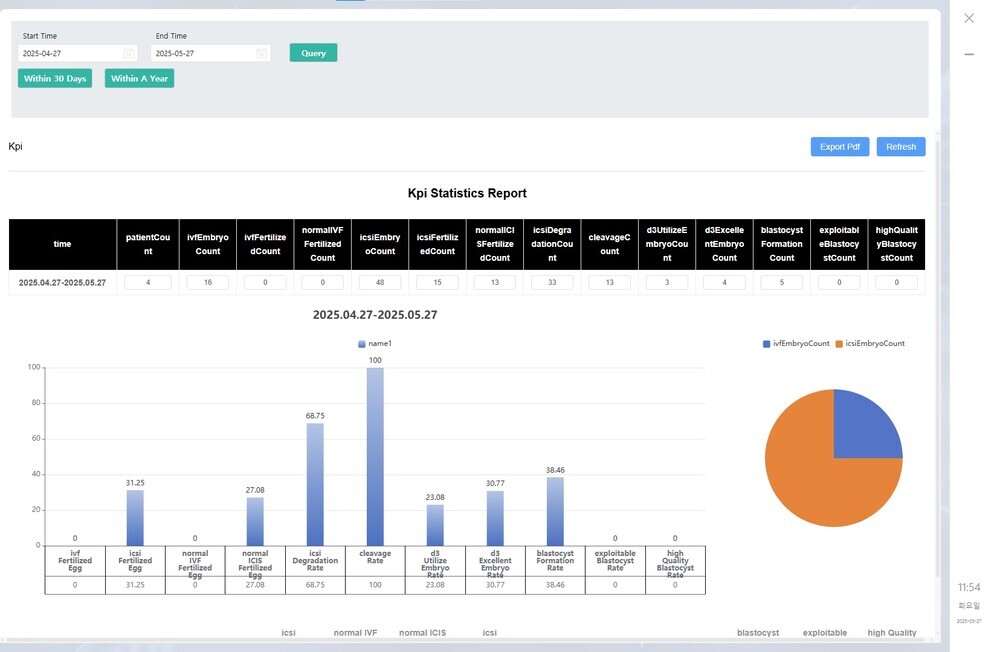Viewport: 1000px width, 652px height.
Task: Select the Within A Year filter
Action: [139, 79]
